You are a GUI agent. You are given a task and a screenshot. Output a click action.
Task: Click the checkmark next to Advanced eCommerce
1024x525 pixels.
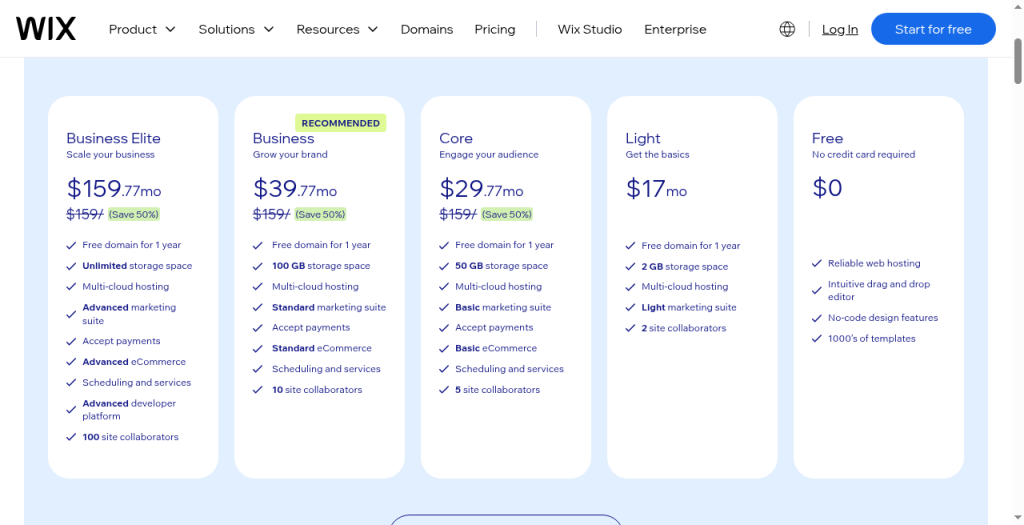coord(71,362)
